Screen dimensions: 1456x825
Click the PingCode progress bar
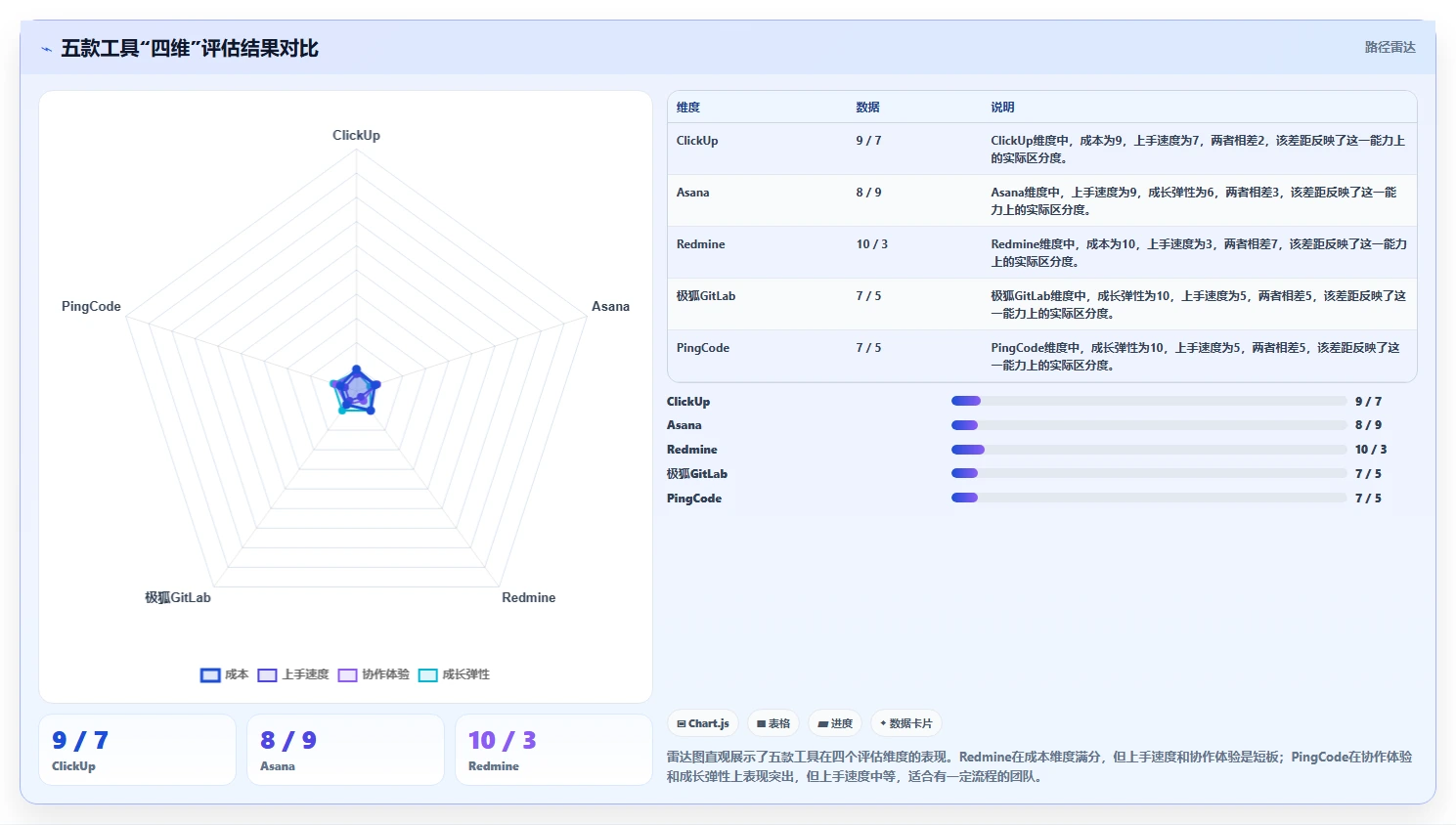[x=1149, y=498]
